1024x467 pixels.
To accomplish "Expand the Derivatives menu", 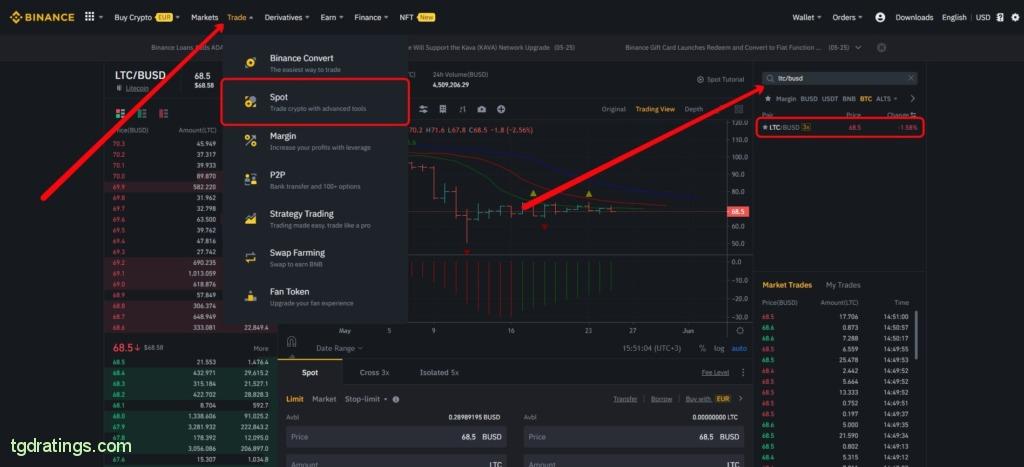I will (x=287, y=18).
